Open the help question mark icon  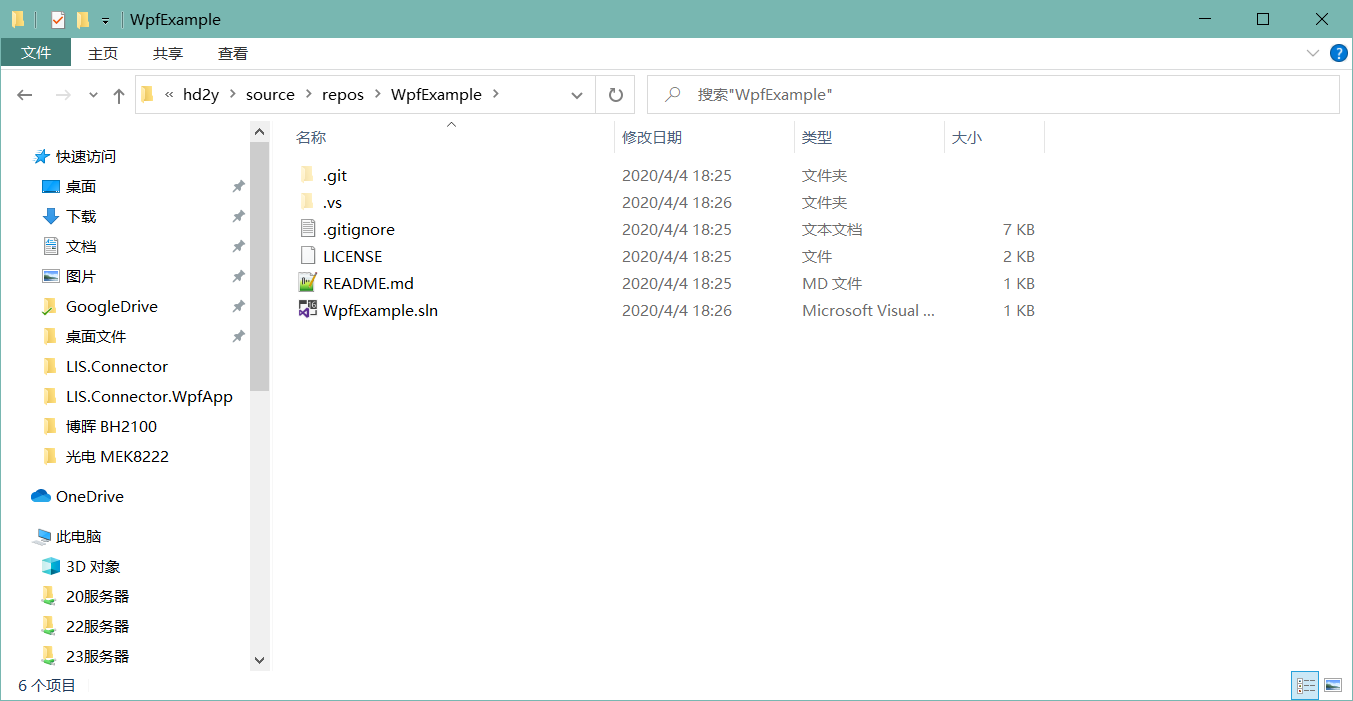[1339, 53]
